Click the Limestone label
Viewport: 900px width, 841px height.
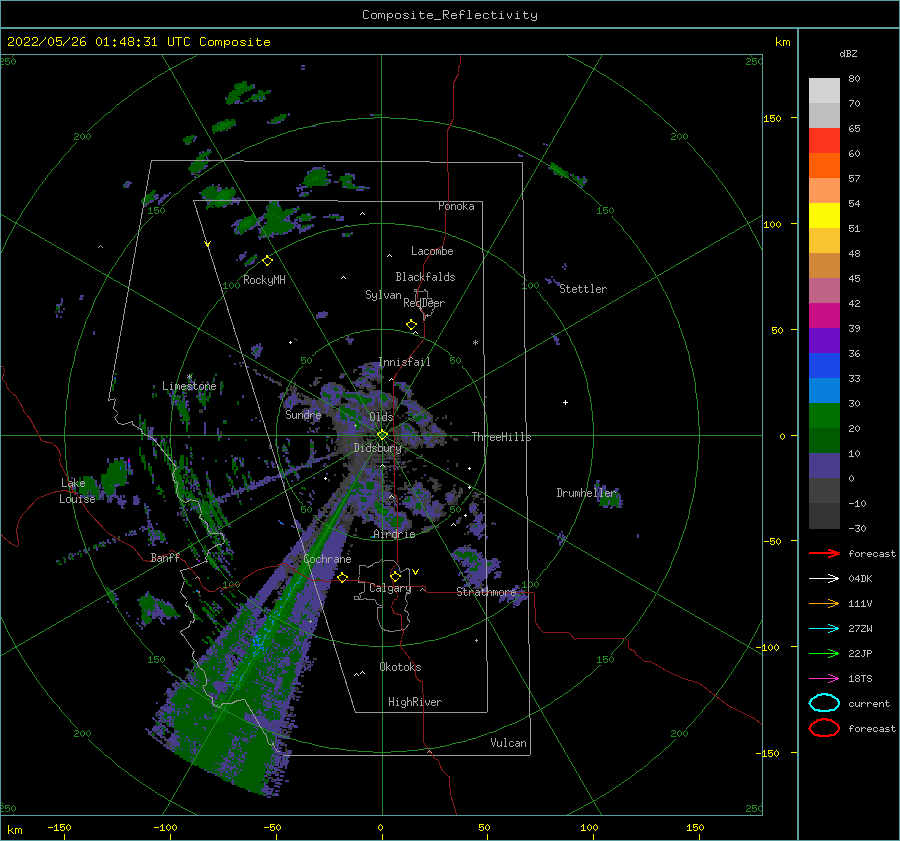tap(189, 386)
